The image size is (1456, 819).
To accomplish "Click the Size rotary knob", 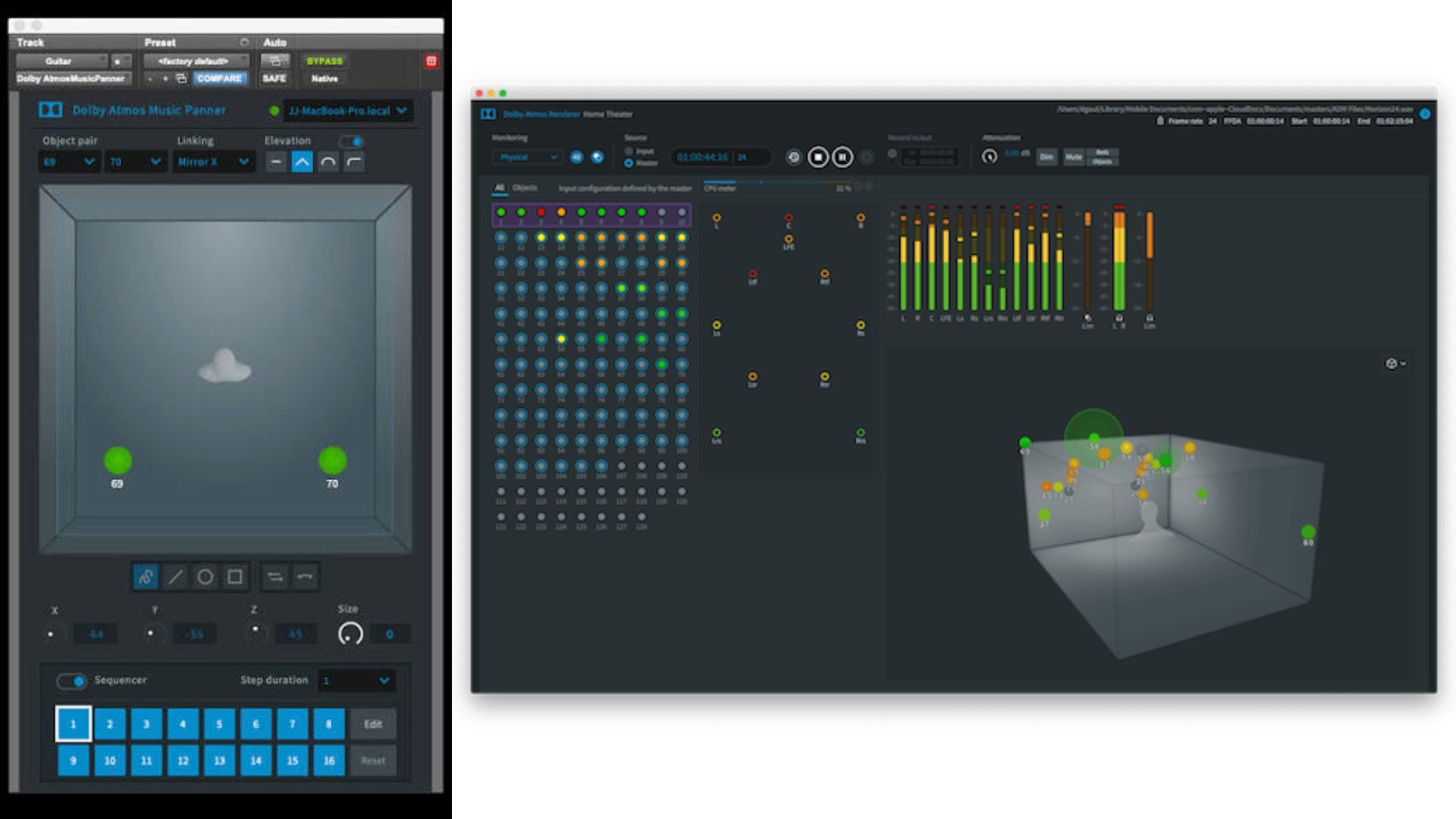I will pos(350,633).
